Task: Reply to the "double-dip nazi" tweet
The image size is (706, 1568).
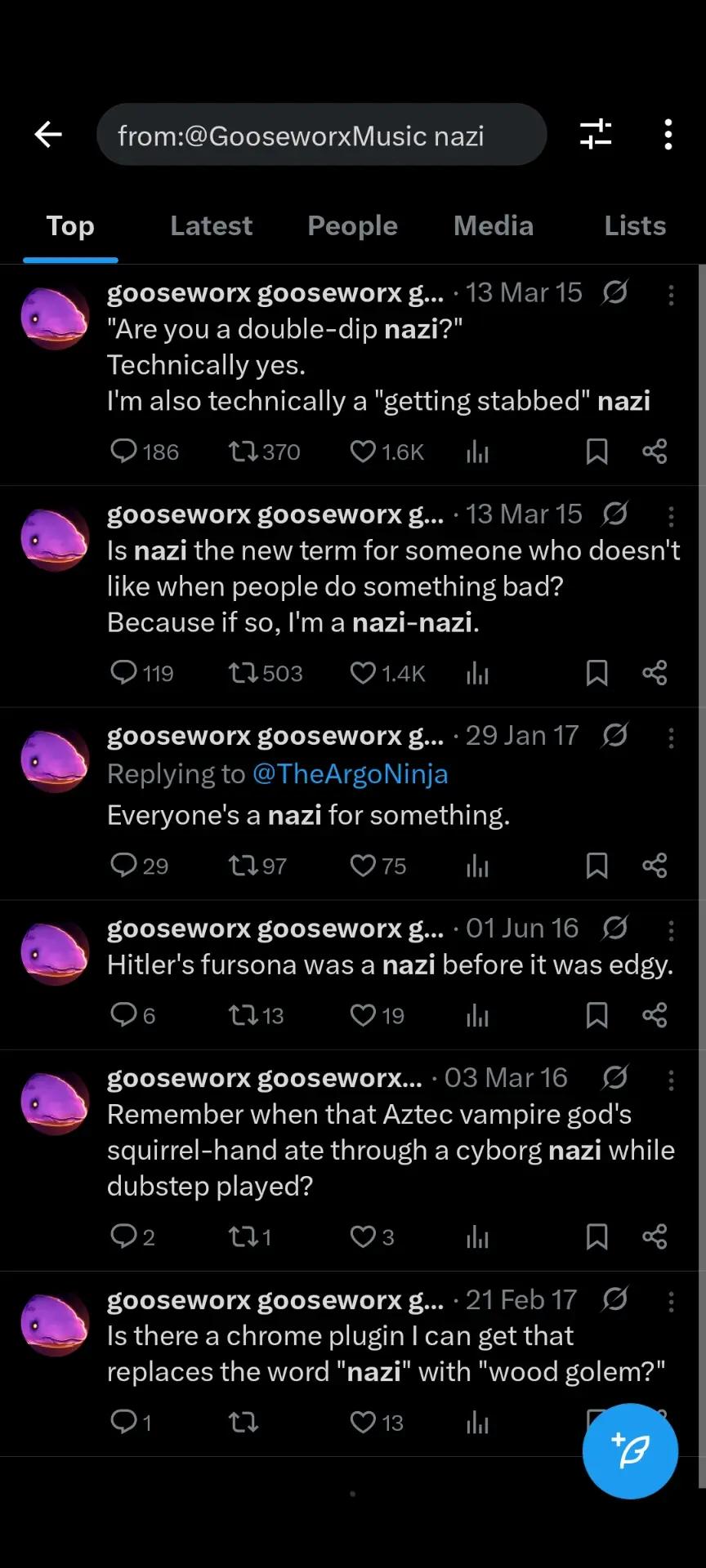Action: pyautogui.click(x=123, y=452)
